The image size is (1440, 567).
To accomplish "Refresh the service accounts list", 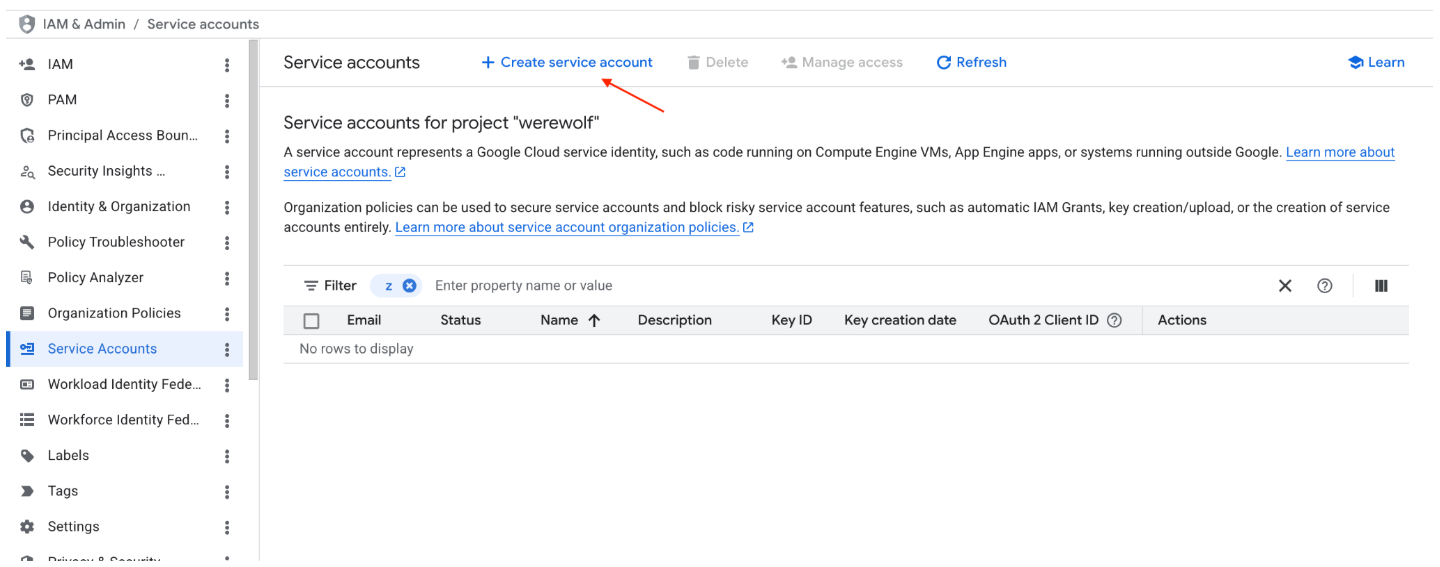I will click(x=971, y=62).
